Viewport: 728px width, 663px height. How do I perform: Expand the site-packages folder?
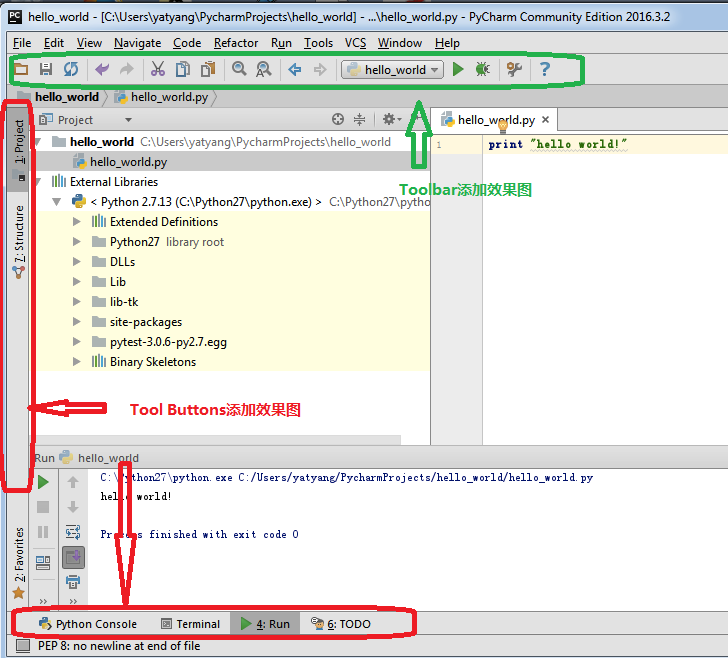point(77,322)
